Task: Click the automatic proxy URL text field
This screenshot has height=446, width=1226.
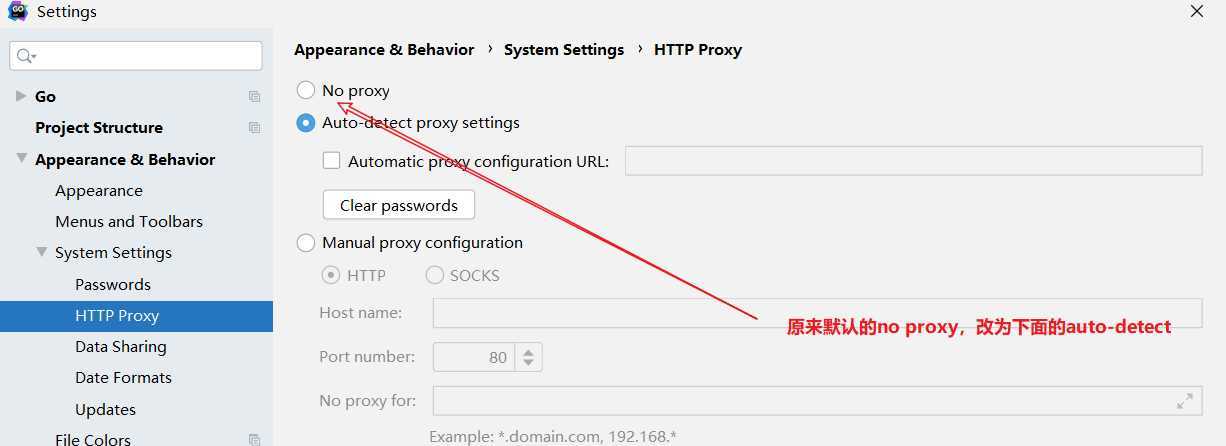Action: coord(913,161)
